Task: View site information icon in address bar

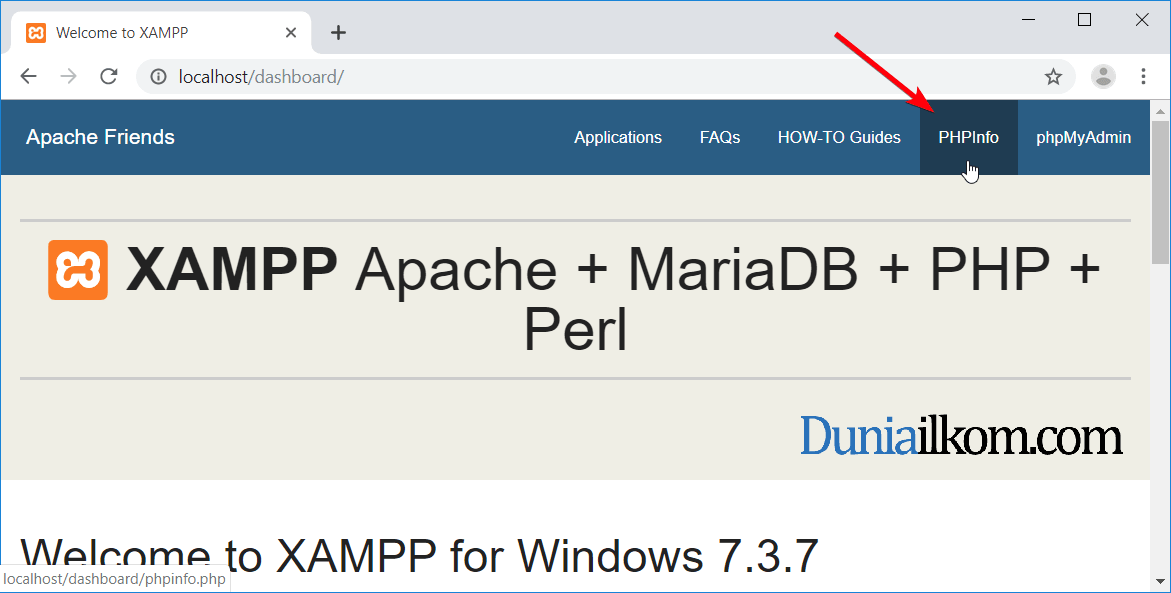Action: pos(158,76)
